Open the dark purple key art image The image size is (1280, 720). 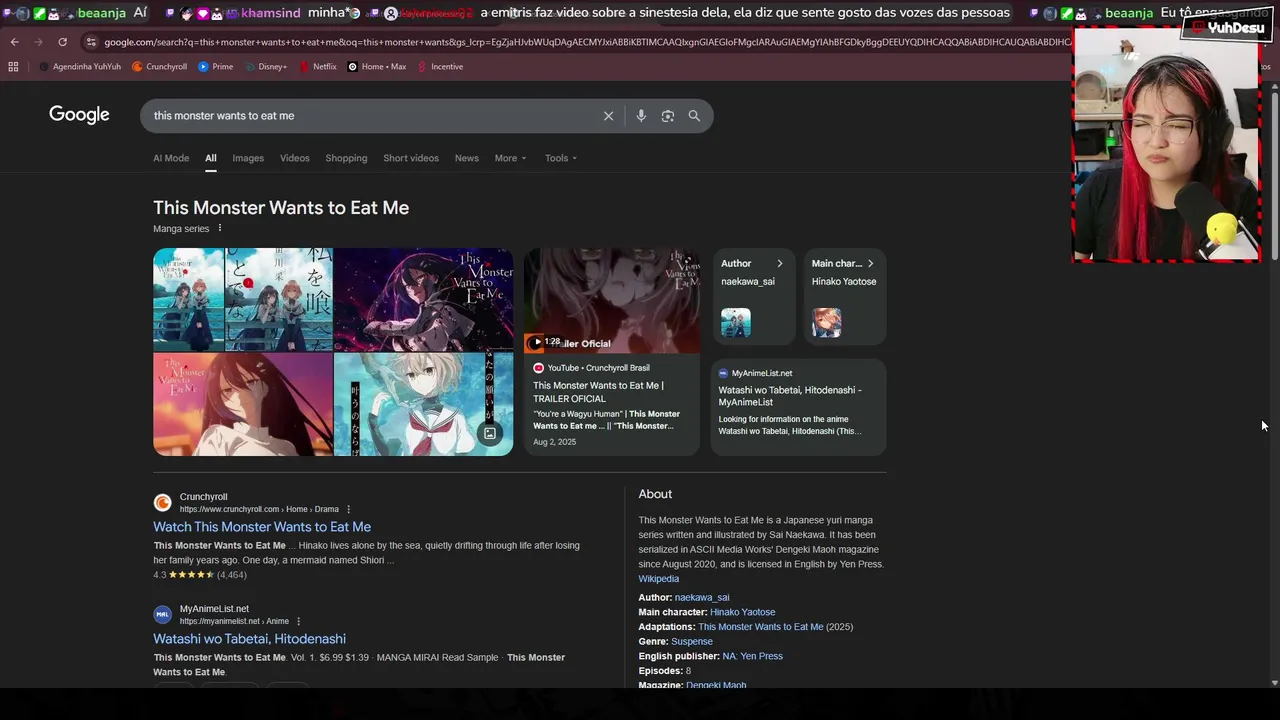(424, 299)
